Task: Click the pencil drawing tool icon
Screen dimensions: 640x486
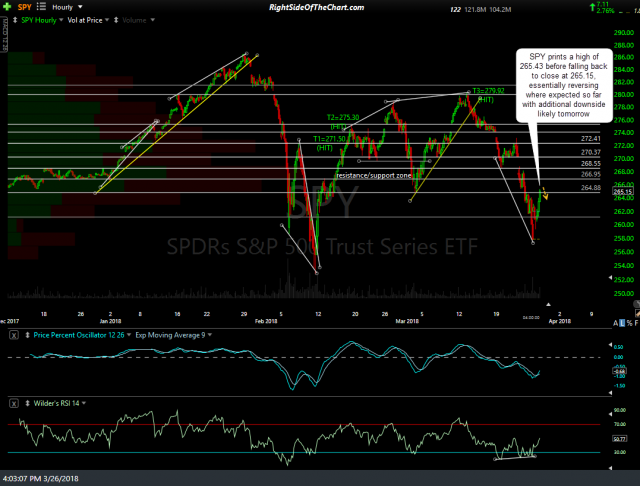Action: [637, 313]
